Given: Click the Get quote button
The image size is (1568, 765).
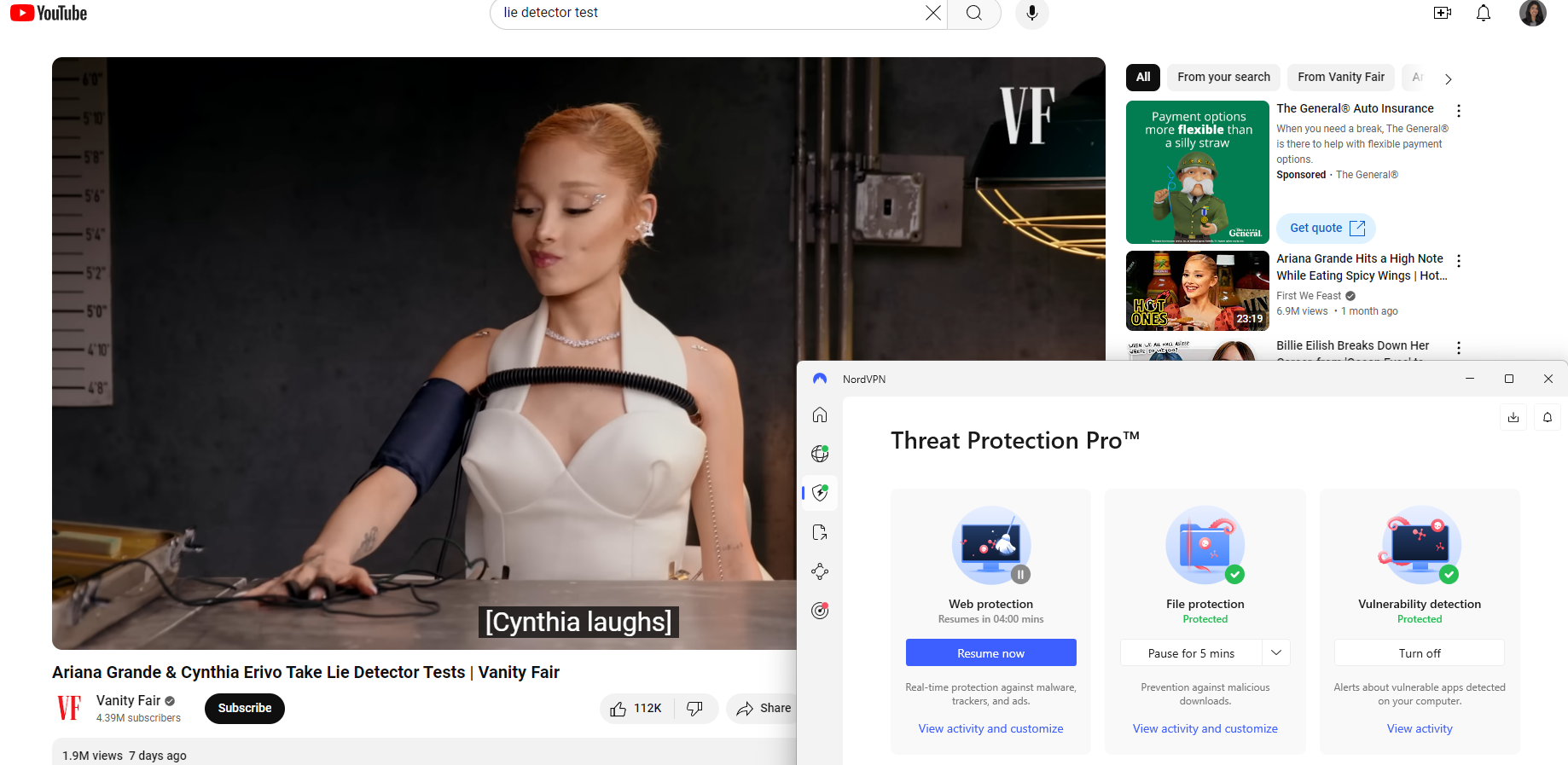Looking at the screenshot, I should tap(1327, 228).
